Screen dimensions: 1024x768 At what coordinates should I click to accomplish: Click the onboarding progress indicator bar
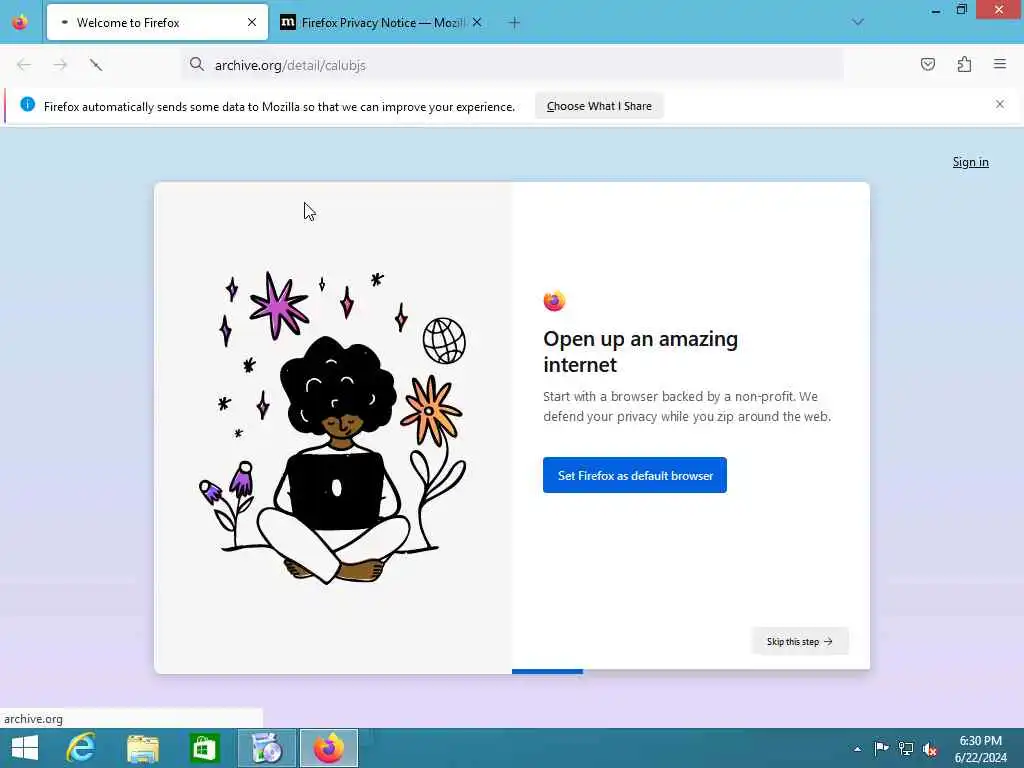pos(547,671)
